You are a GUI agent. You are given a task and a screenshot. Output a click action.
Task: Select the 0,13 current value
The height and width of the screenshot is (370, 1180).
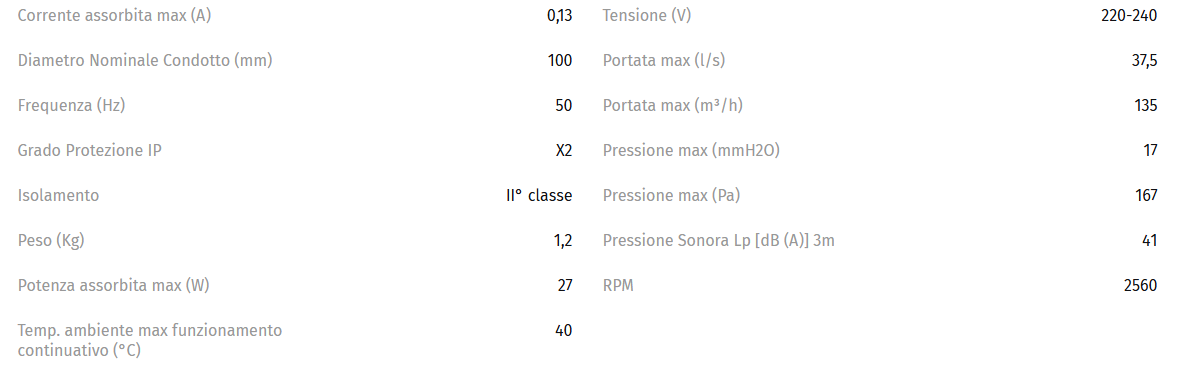(x=559, y=16)
